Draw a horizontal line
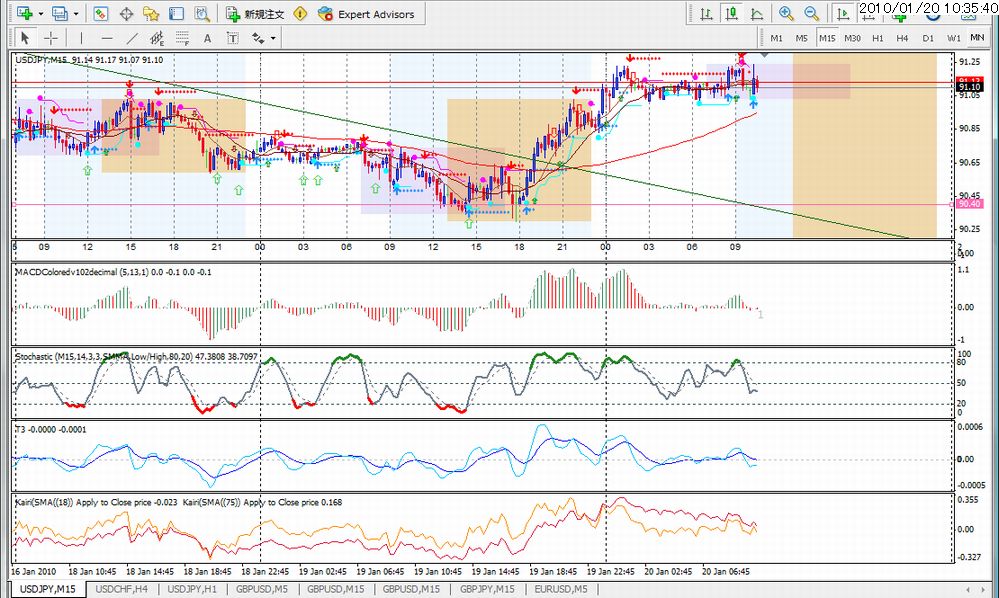This screenshot has height=598, width=999. coord(106,38)
